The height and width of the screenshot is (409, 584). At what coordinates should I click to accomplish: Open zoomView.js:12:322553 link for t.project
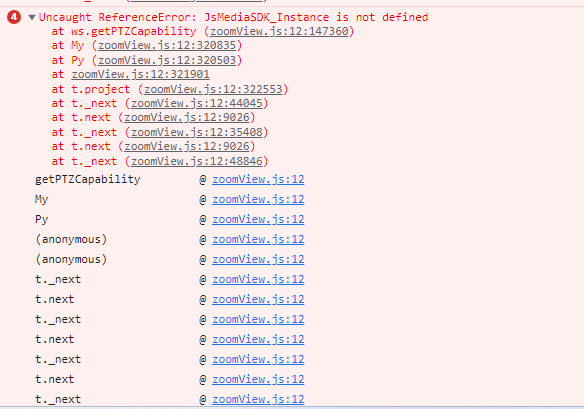pos(213,89)
